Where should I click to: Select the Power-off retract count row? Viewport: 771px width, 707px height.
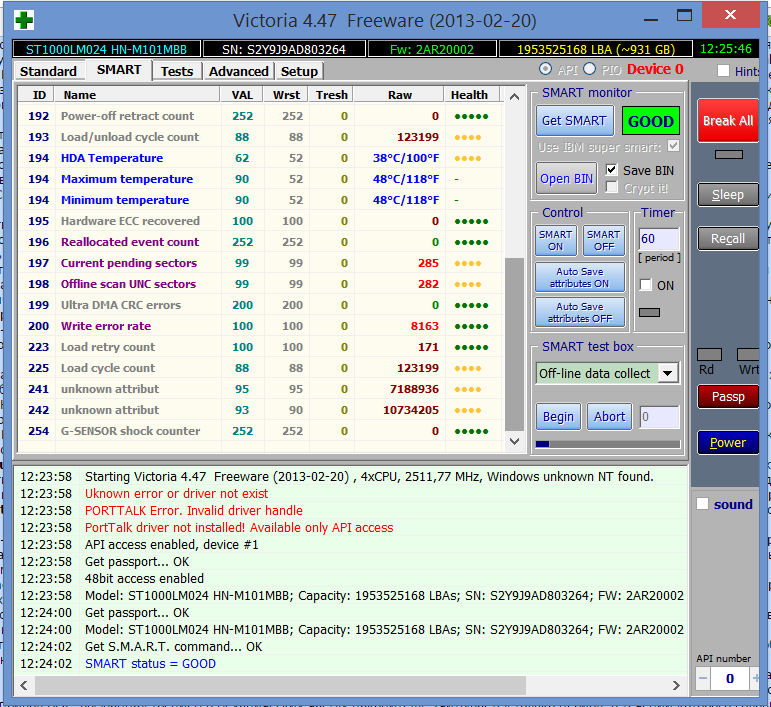click(x=261, y=116)
